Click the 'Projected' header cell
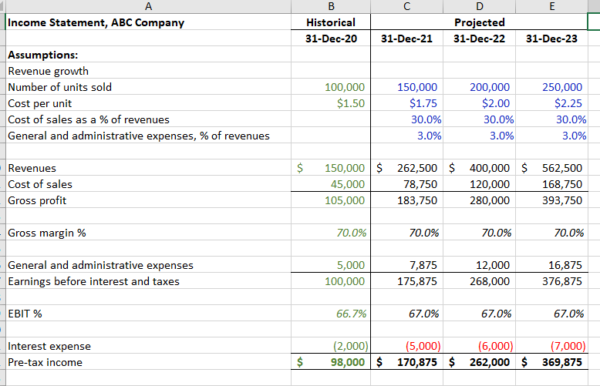600x386 pixels. tap(479, 22)
